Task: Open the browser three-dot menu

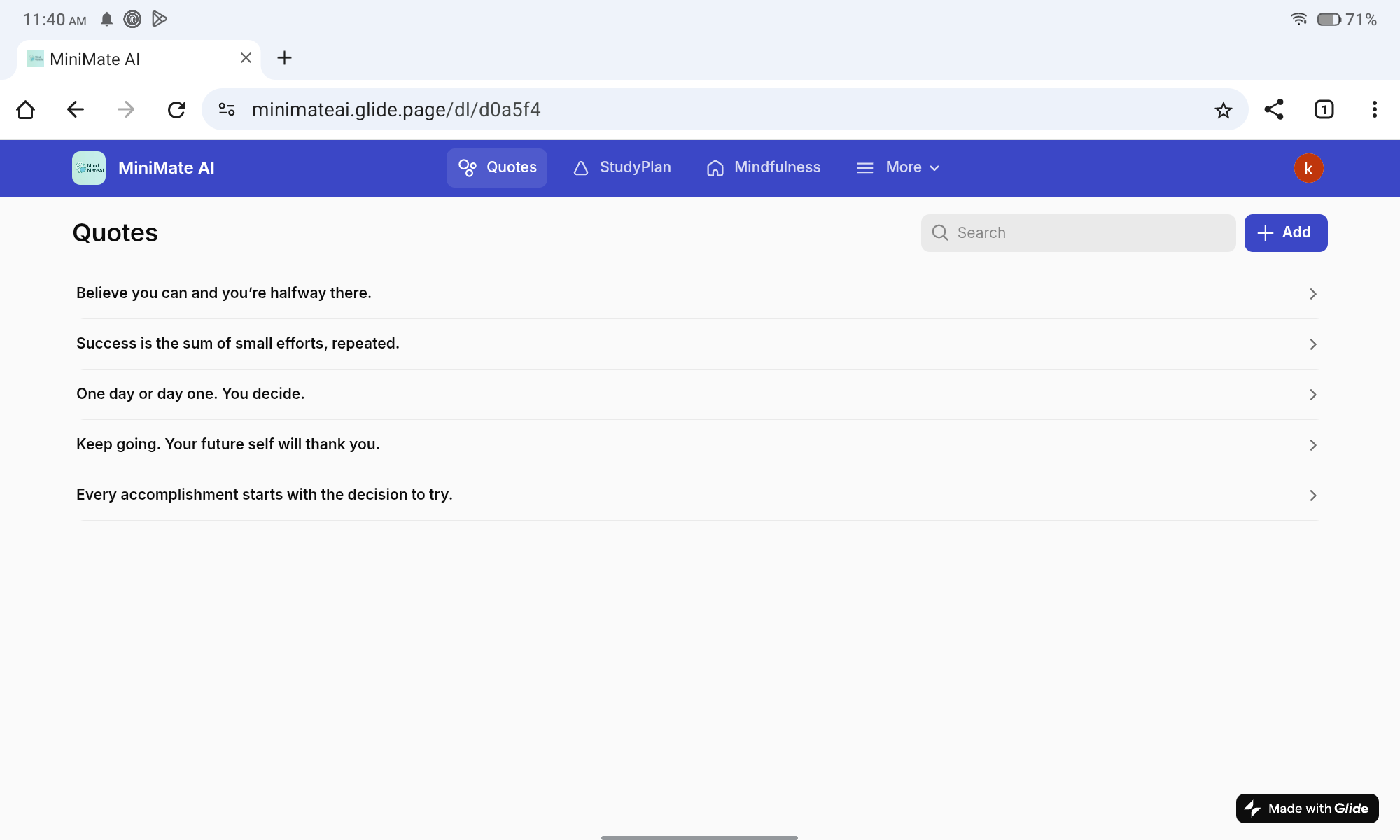Action: (x=1374, y=110)
